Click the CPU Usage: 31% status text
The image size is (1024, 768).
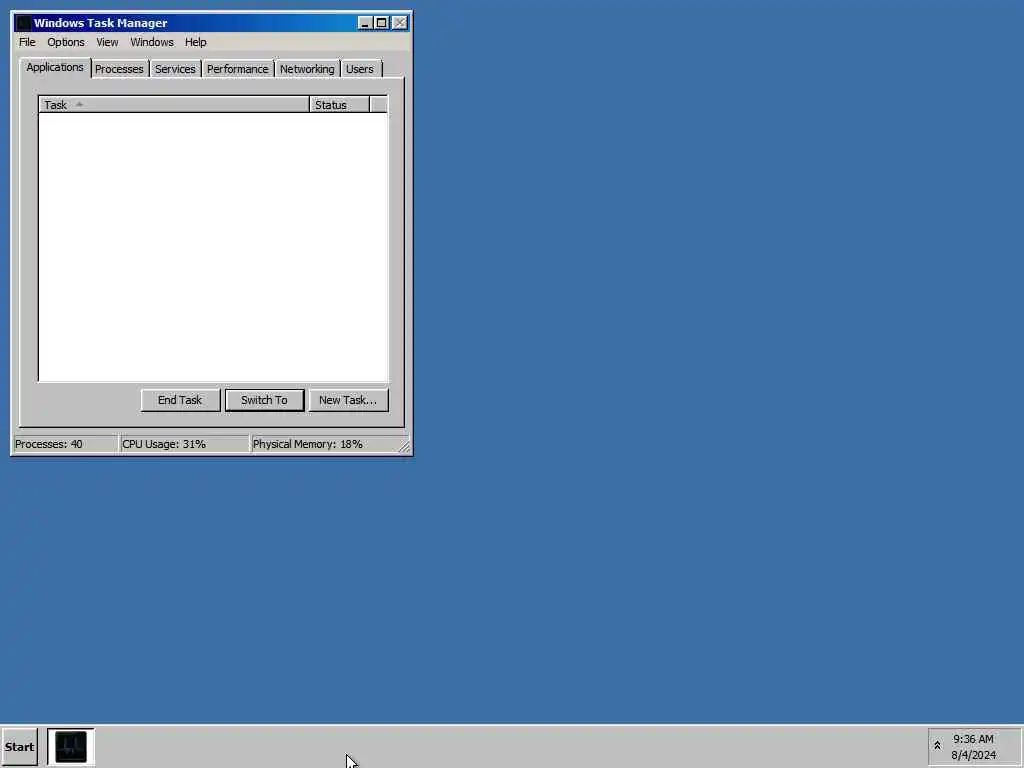(x=164, y=444)
